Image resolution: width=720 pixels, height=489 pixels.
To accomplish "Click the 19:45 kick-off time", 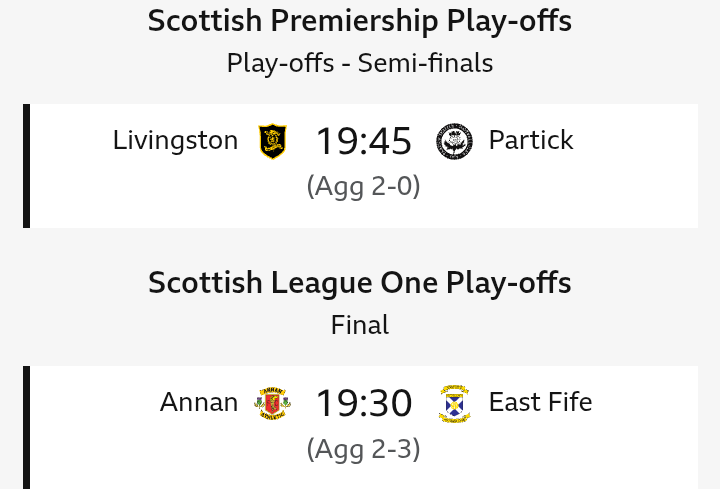I will [364, 141].
